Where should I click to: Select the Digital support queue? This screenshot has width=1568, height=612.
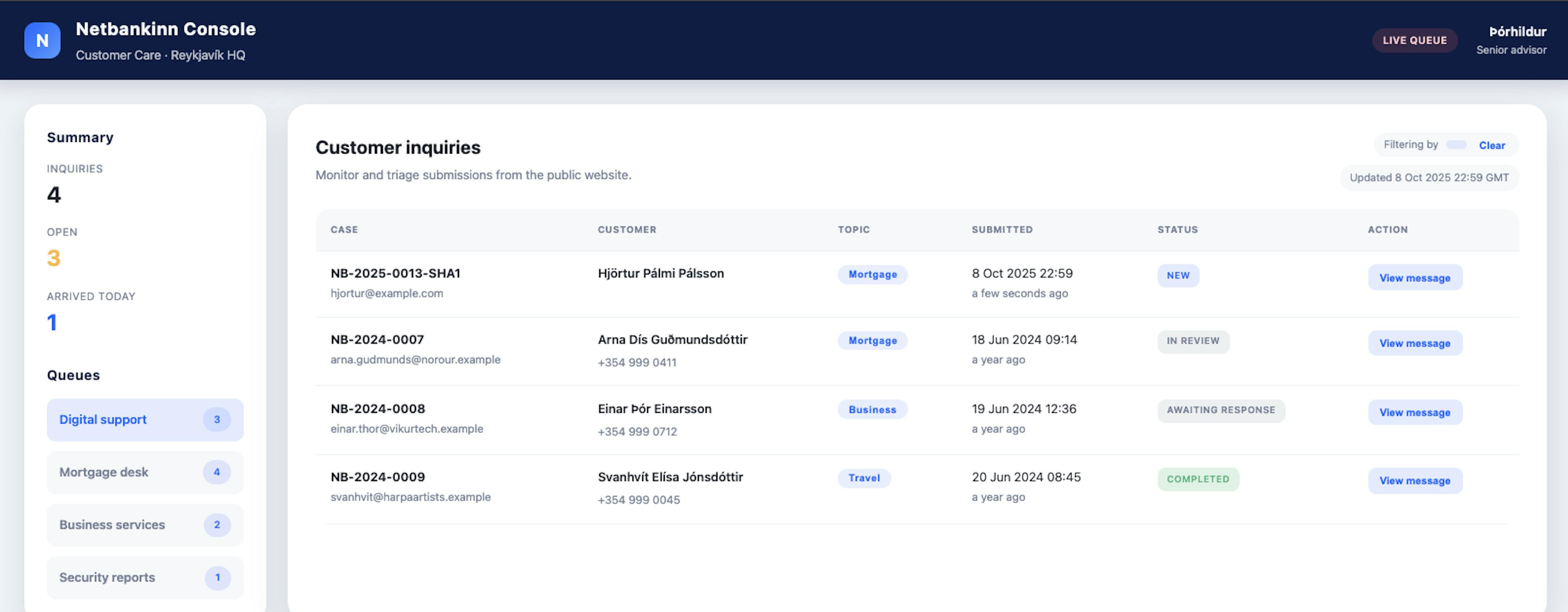click(x=103, y=420)
